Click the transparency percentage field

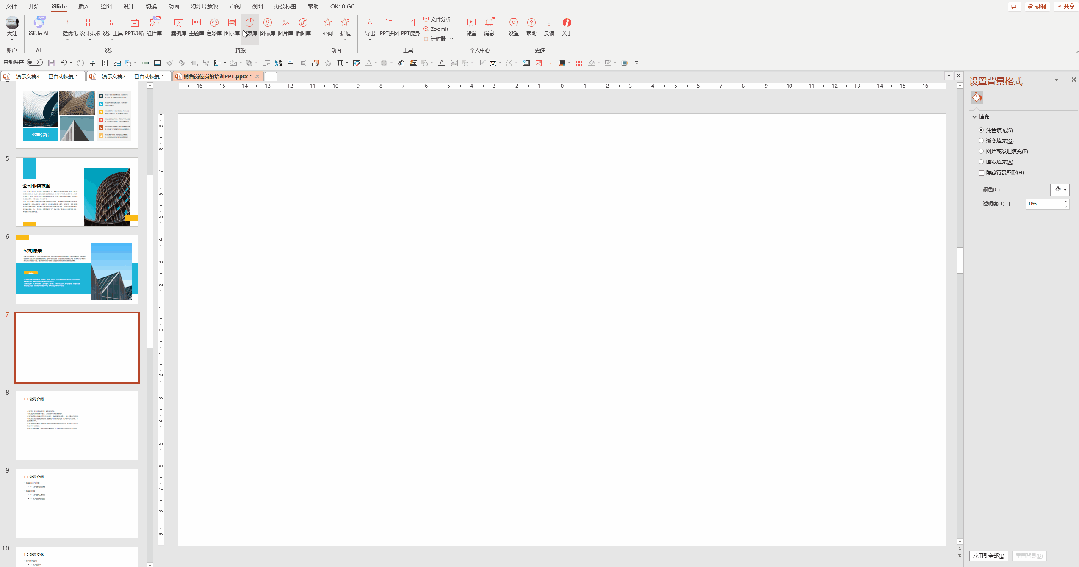point(1044,204)
